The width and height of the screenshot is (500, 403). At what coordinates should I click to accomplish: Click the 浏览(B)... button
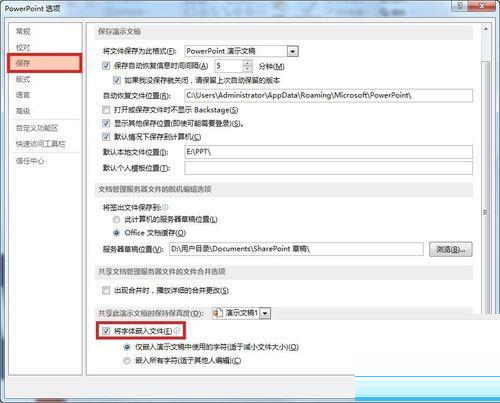tap(451, 249)
